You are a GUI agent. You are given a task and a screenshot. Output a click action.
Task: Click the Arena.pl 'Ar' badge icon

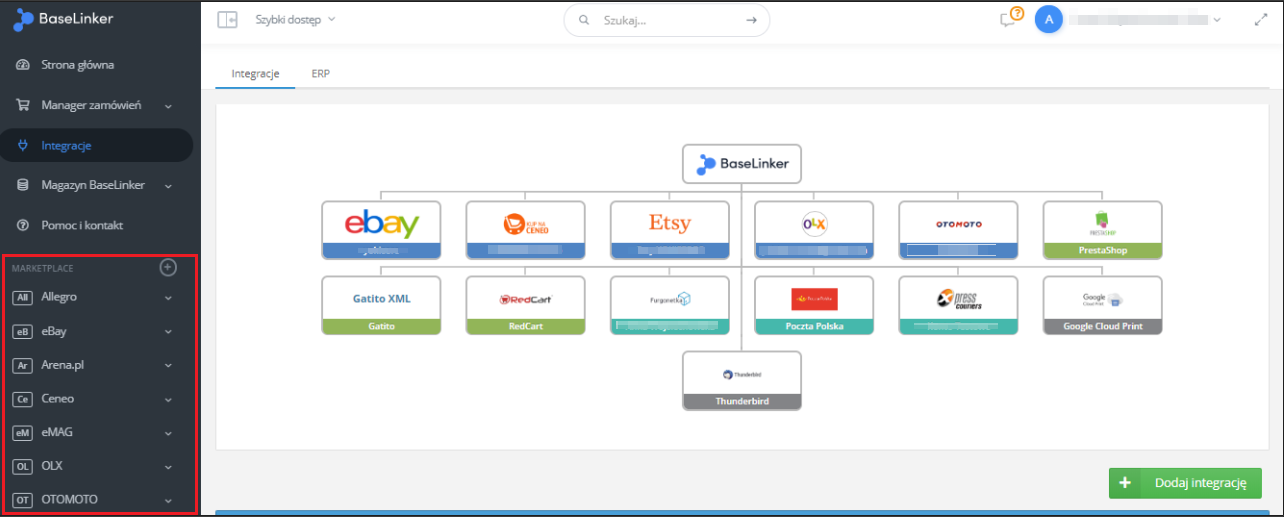click(23, 365)
